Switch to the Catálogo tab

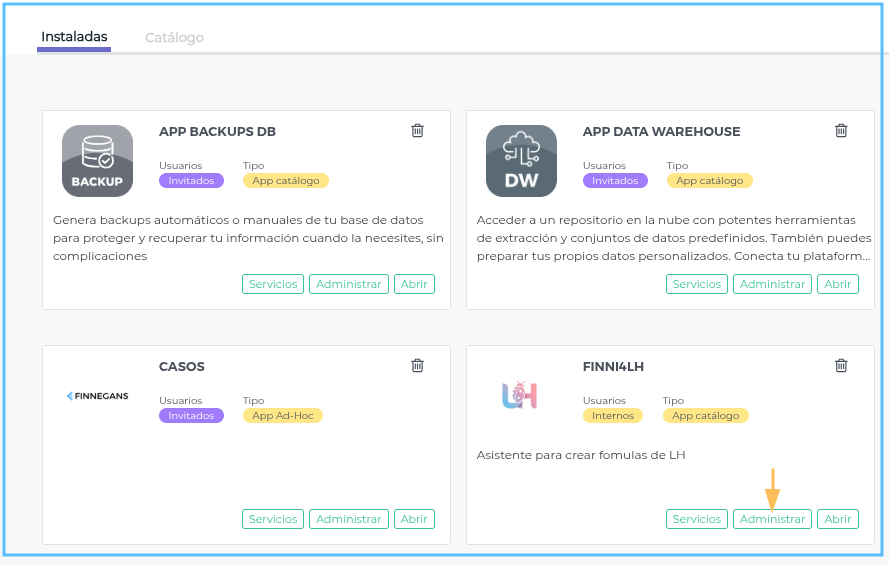pyautogui.click(x=174, y=38)
